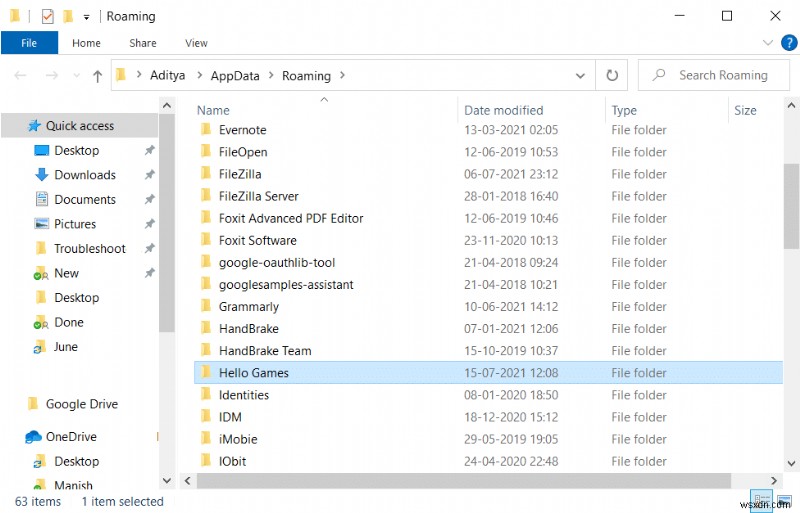Click the pin icon next to Downloads
Image resolution: width=800 pixels, height=513 pixels.
point(149,175)
